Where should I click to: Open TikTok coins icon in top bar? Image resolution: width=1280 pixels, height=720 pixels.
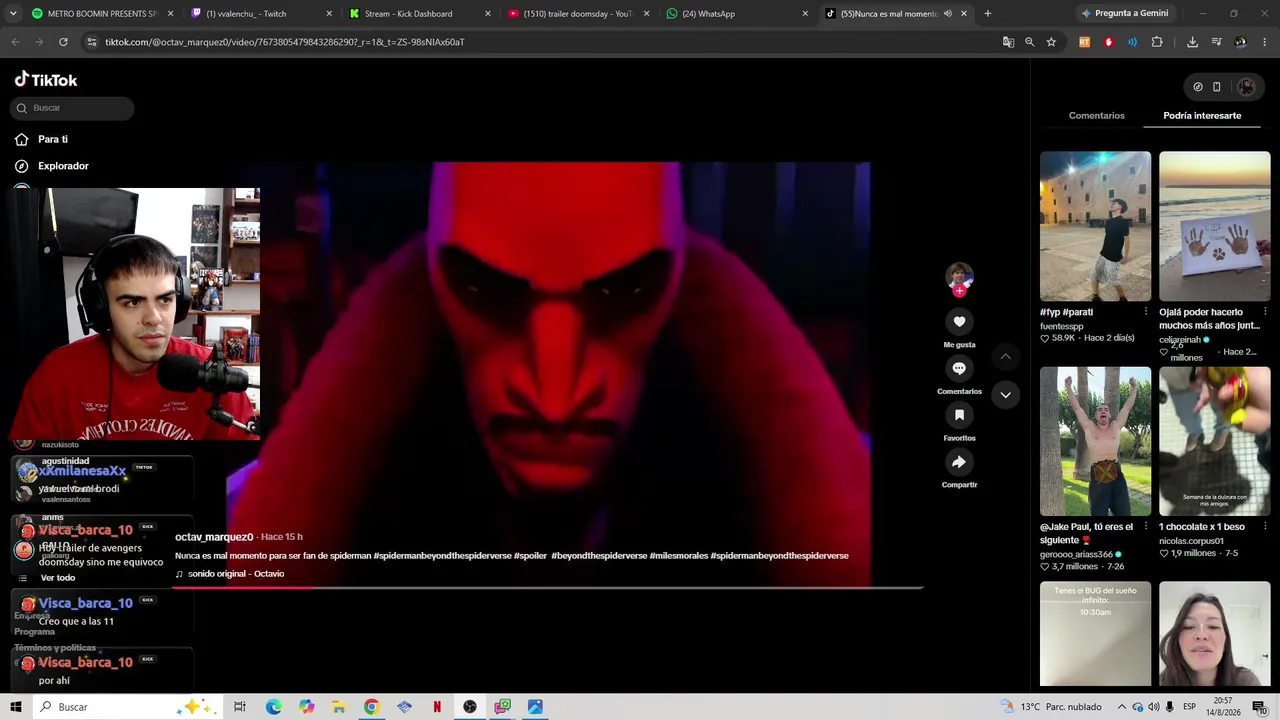pos(1198,87)
